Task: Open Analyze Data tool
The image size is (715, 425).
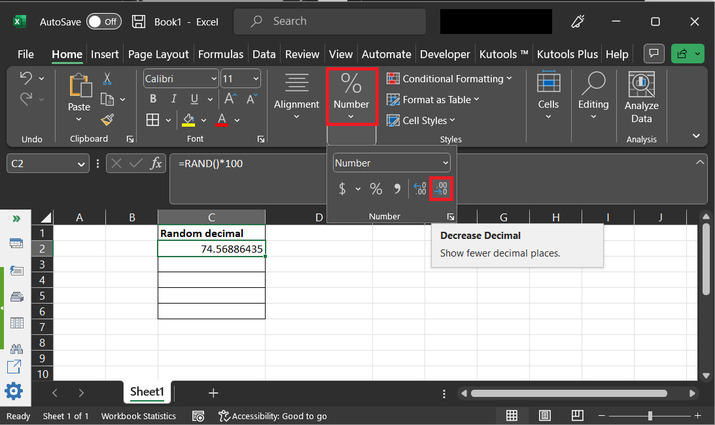Action: (x=641, y=98)
